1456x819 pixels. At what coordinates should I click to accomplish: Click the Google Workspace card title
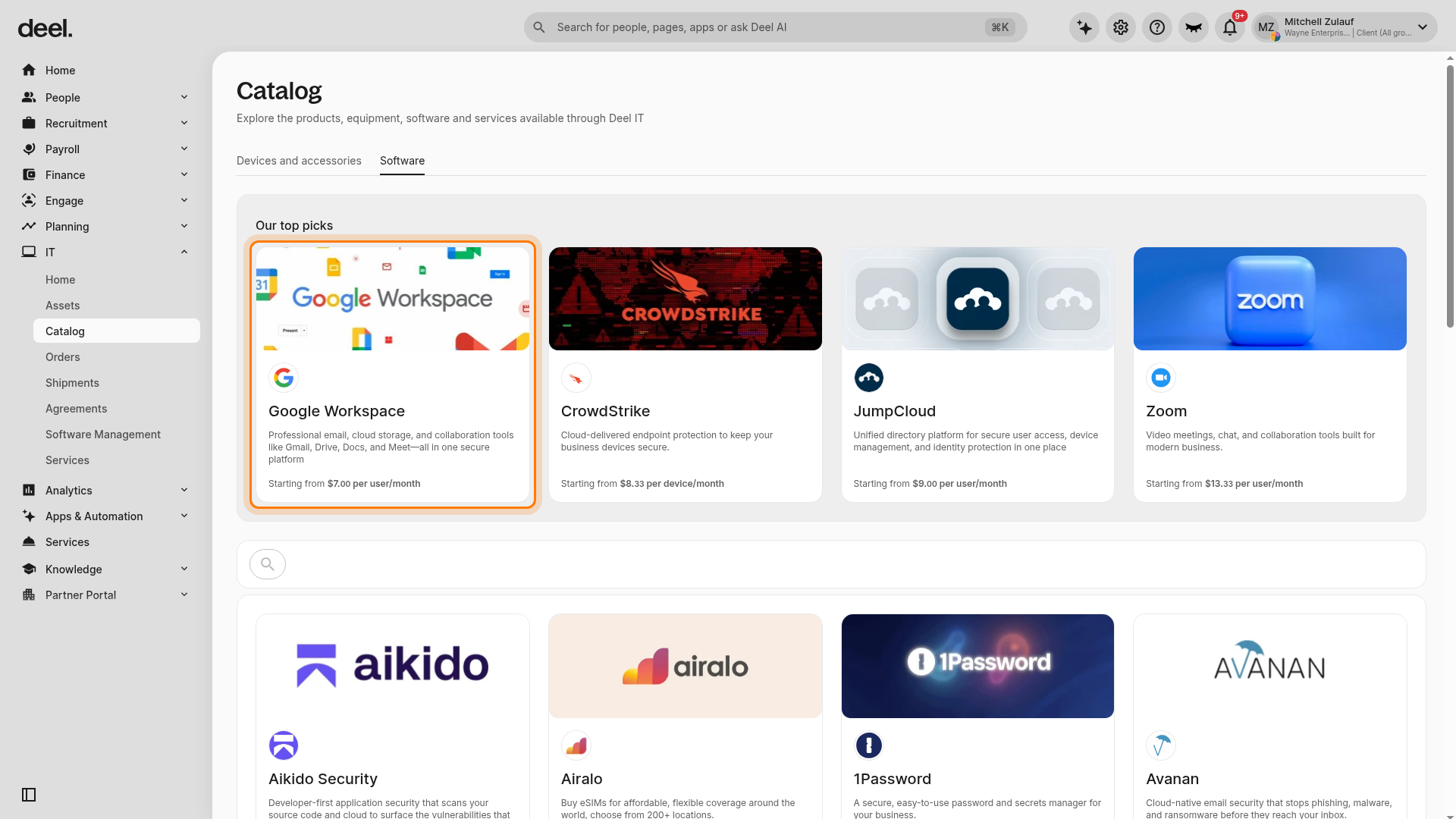pyautogui.click(x=337, y=411)
